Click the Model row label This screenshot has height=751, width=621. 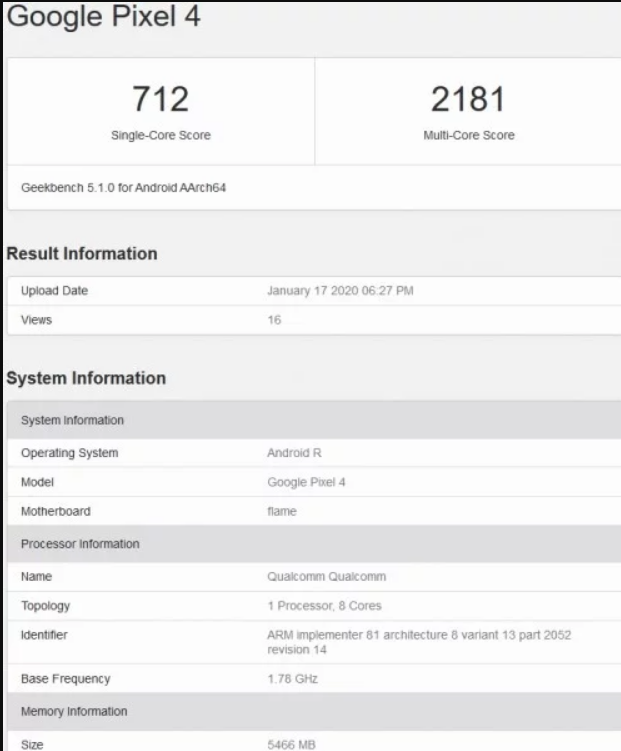coord(37,482)
